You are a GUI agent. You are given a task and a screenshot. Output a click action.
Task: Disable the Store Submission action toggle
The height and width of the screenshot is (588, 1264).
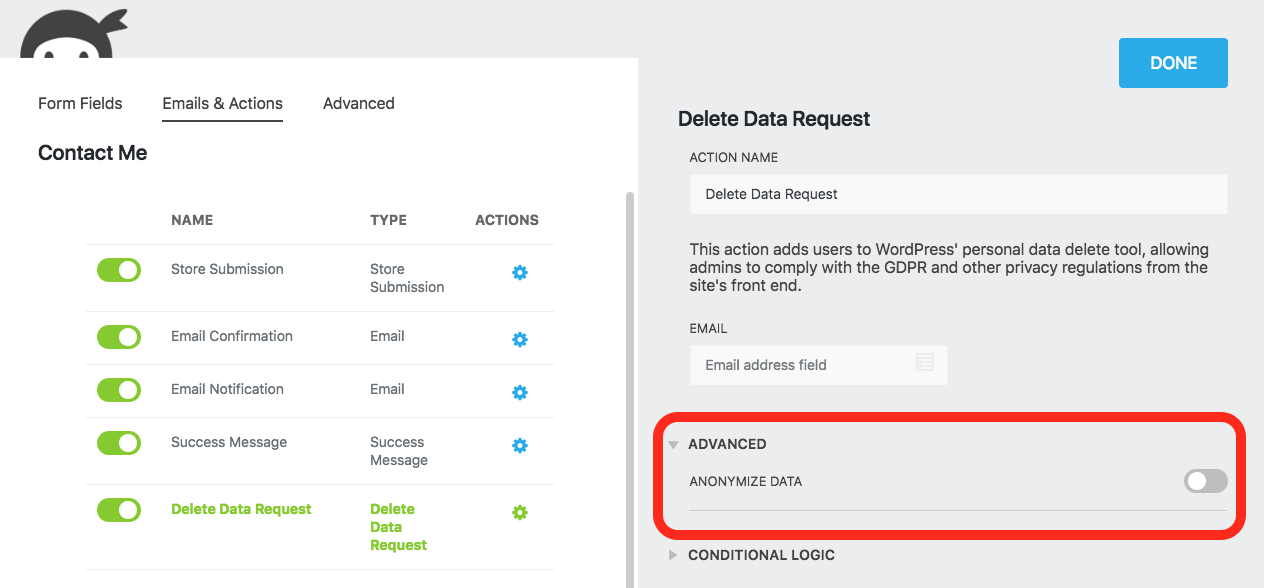[119, 270]
